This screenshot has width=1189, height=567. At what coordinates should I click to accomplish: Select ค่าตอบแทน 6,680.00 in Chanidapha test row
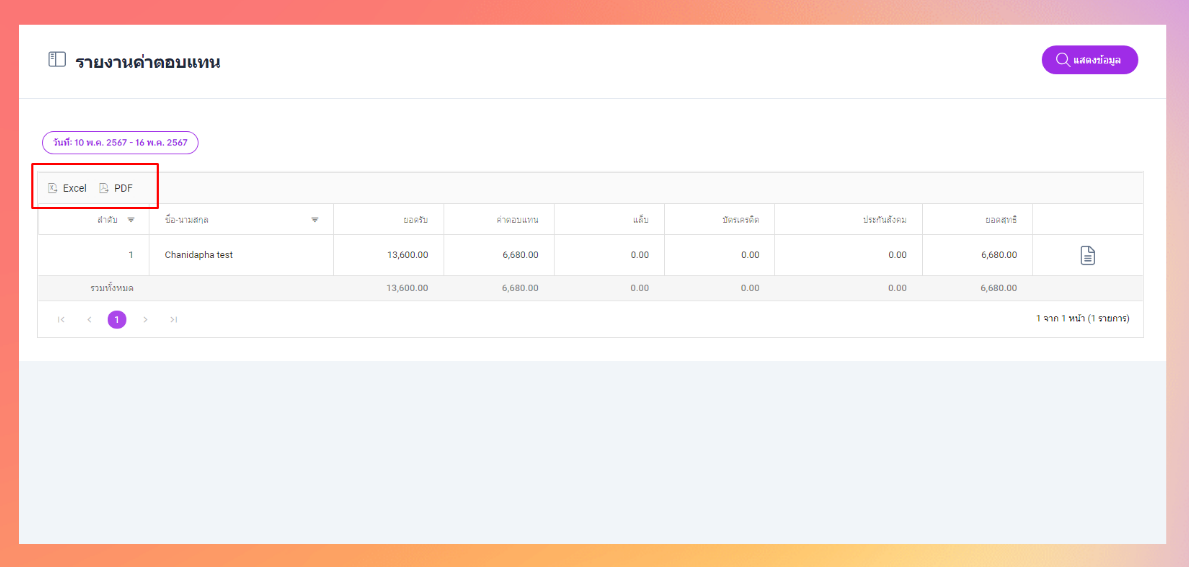pyautogui.click(x=520, y=255)
